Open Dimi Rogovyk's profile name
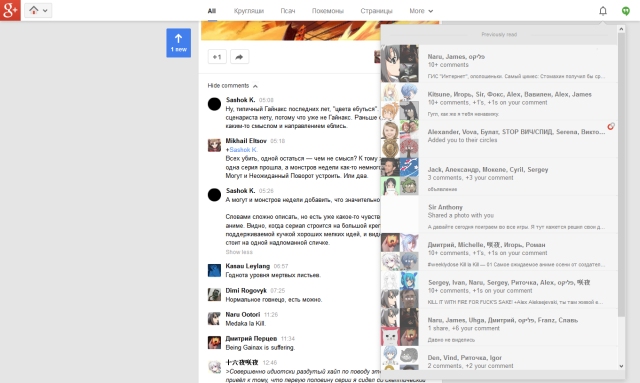Screen dimensions: 640x383 coord(246,291)
